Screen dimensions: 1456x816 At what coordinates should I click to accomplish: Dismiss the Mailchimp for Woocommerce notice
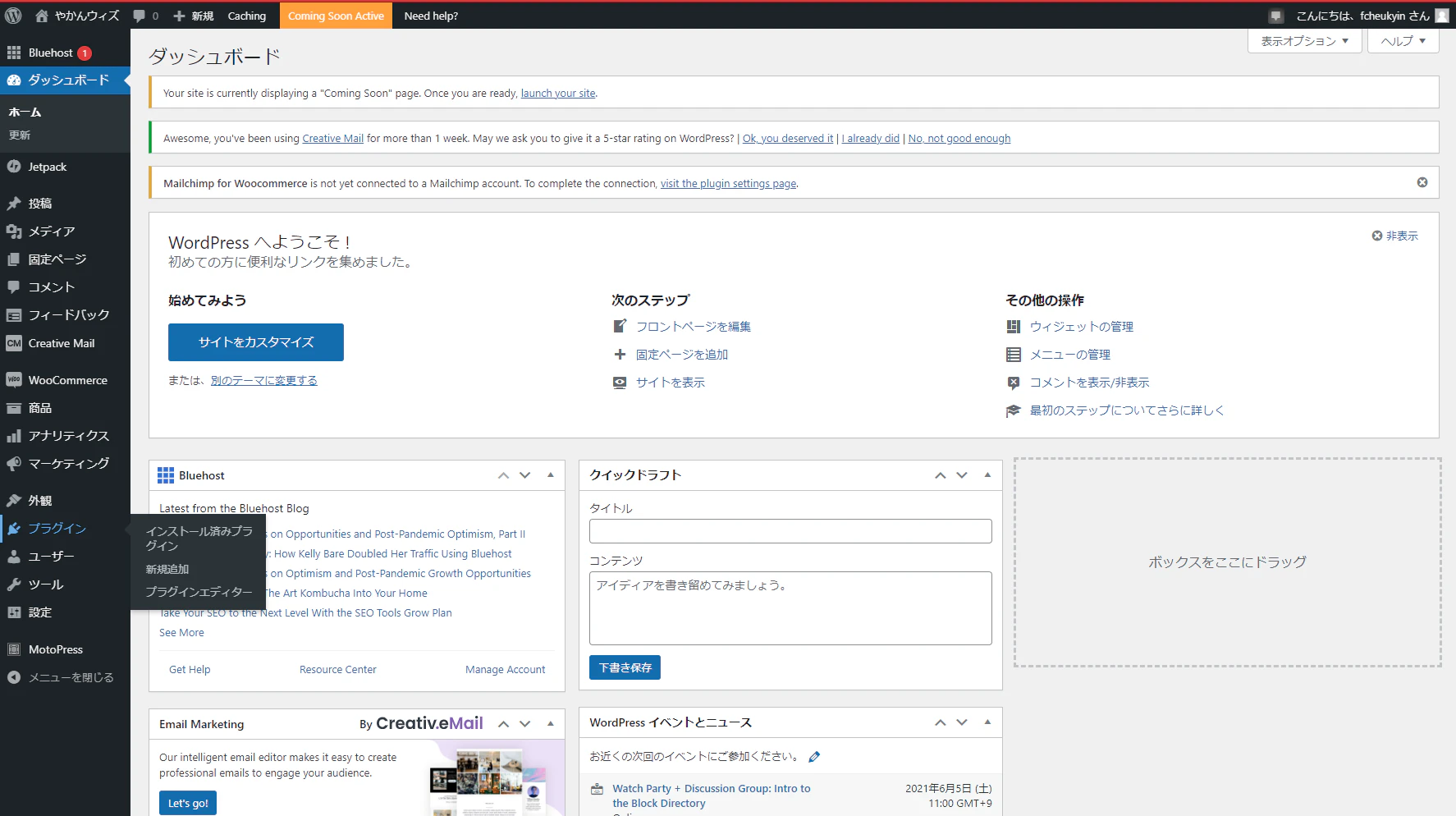click(1422, 182)
